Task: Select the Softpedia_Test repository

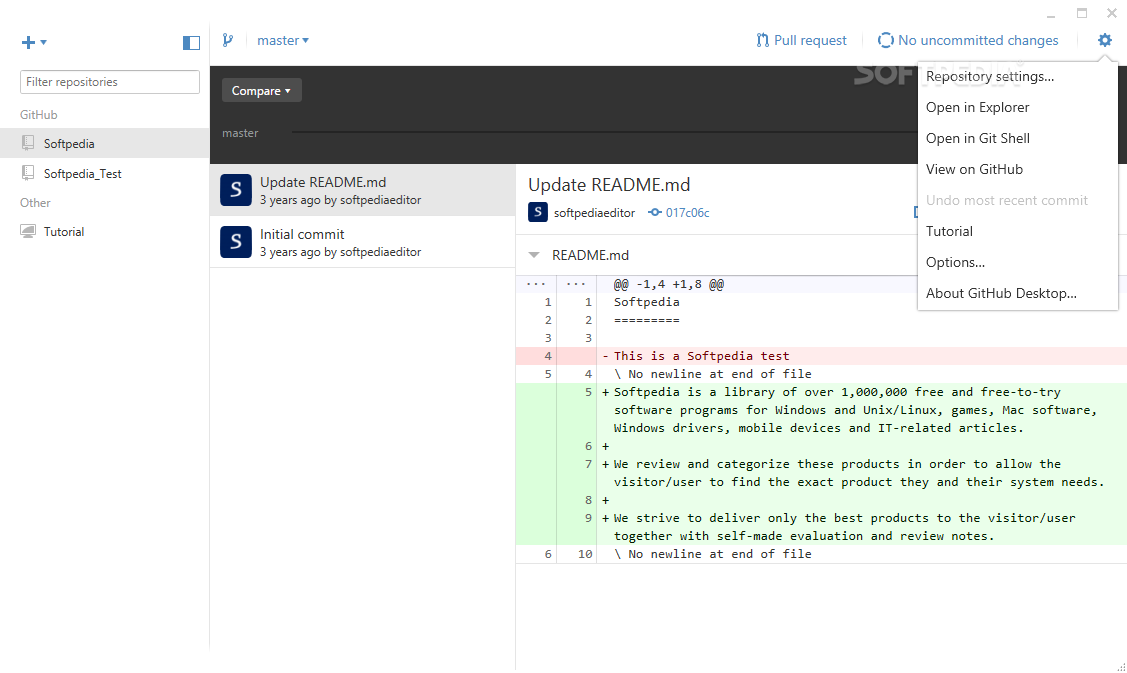Action: 104,173
